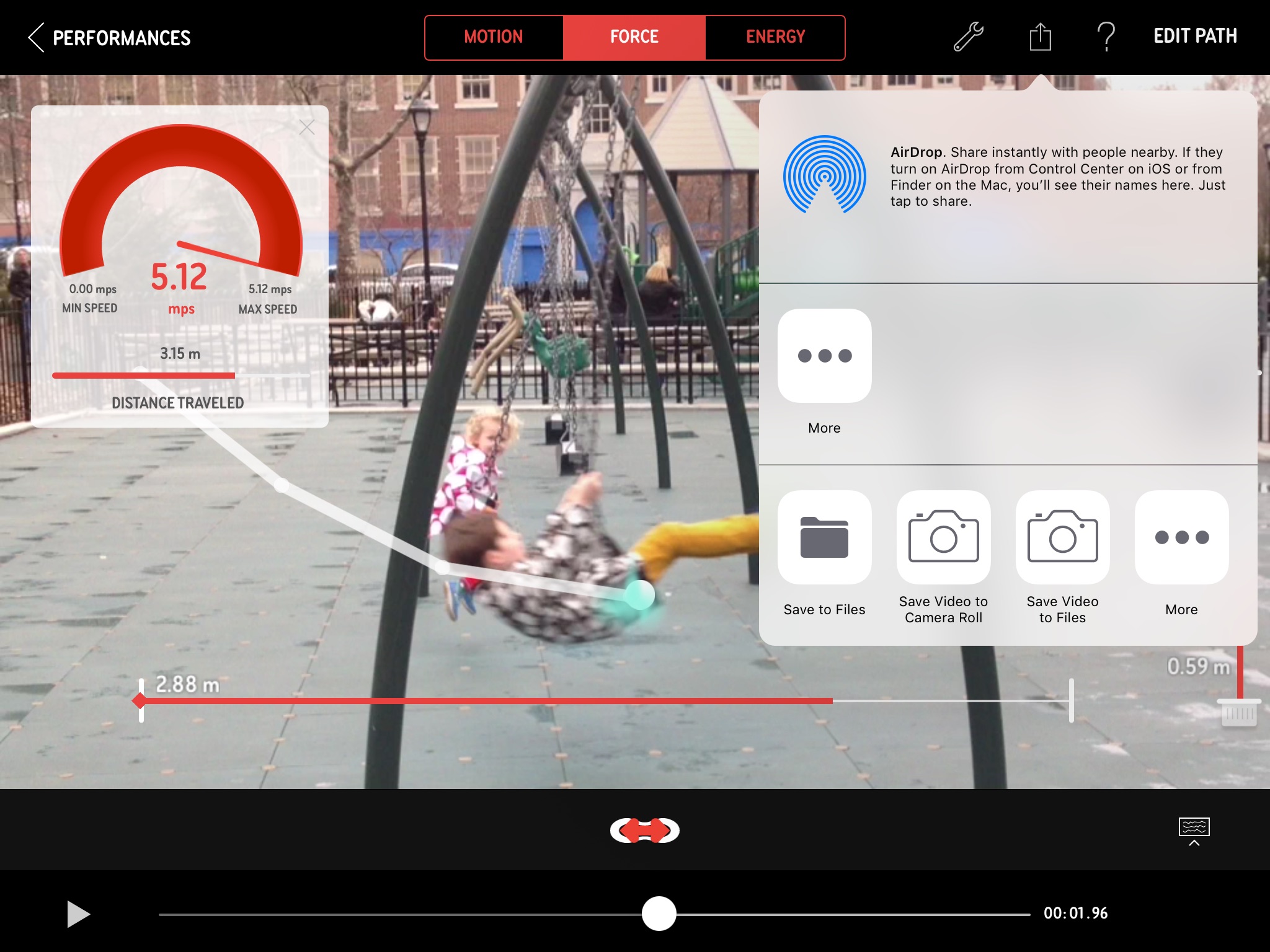Select the FORCE tab

(x=634, y=37)
